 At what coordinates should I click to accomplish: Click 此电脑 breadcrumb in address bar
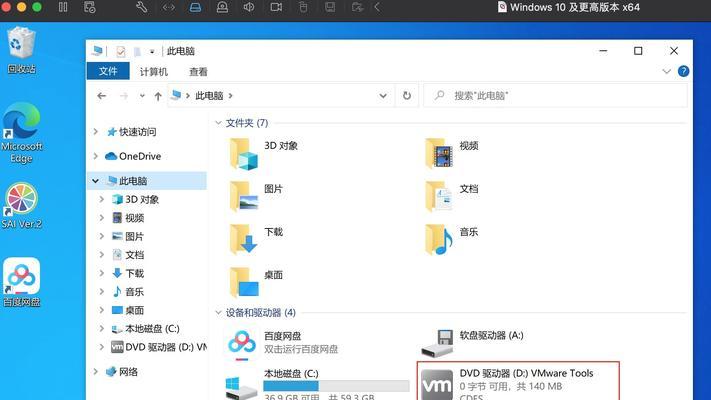(x=209, y=96)
